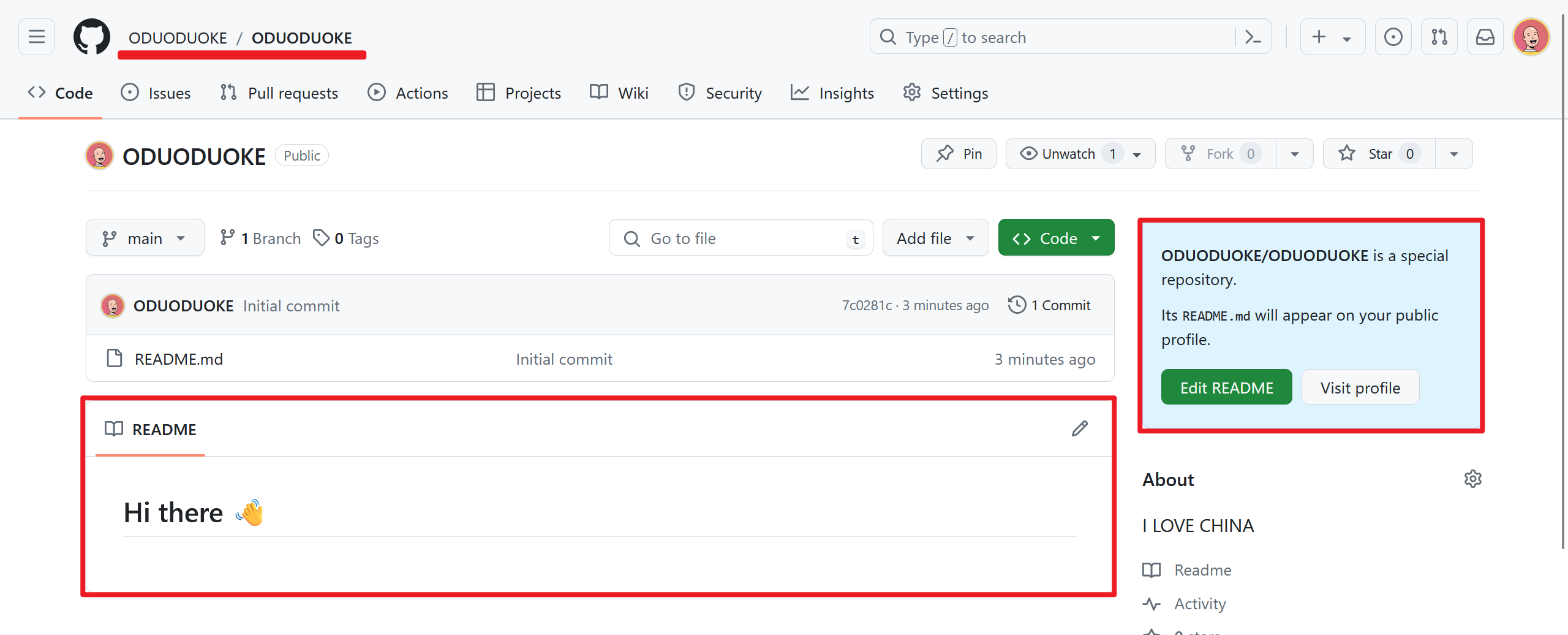Click the Edit README button
This screenshot has height=635, width=1568.
point(1226,387)
